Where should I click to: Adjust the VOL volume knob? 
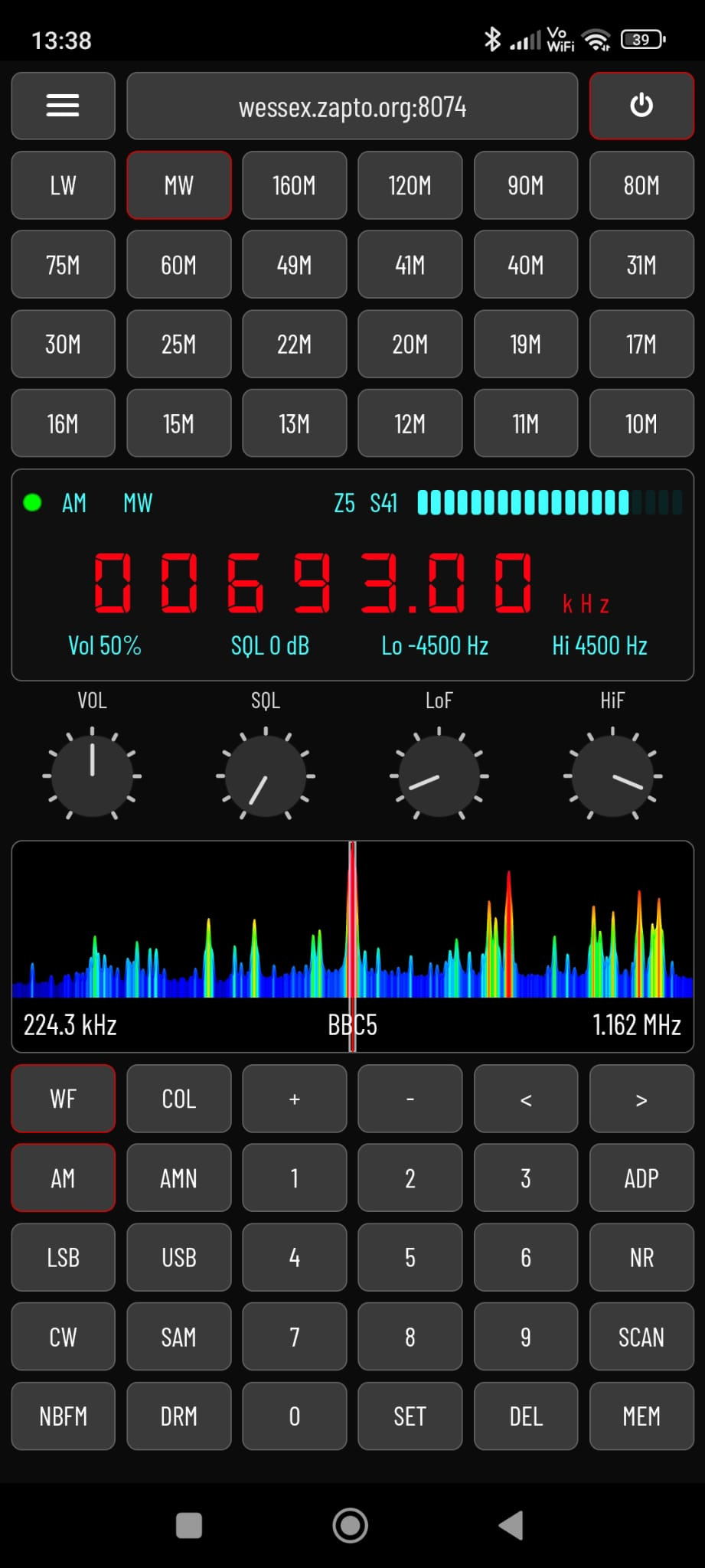coord(92,775)
